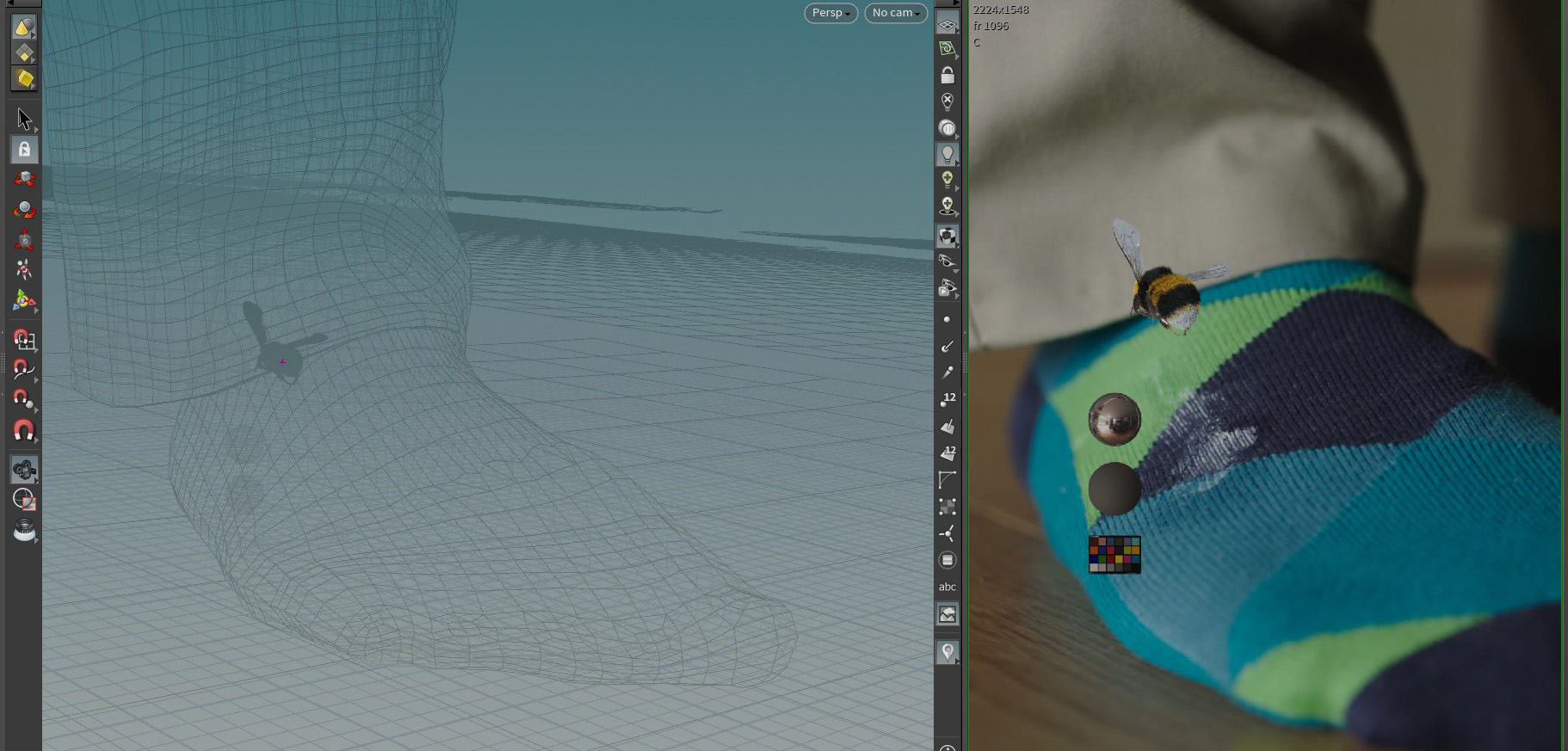Toggle Display point trails icon

coord(947,372)
